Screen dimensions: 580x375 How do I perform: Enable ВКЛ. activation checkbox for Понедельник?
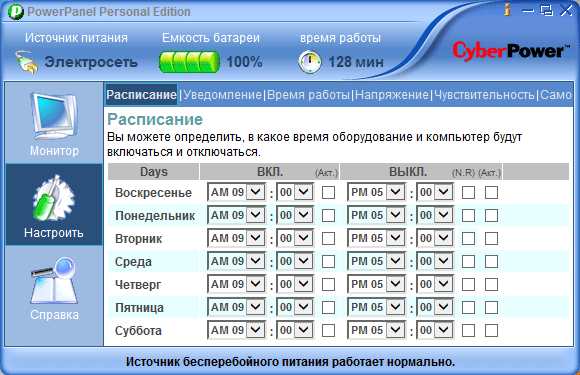click(328, 216)
